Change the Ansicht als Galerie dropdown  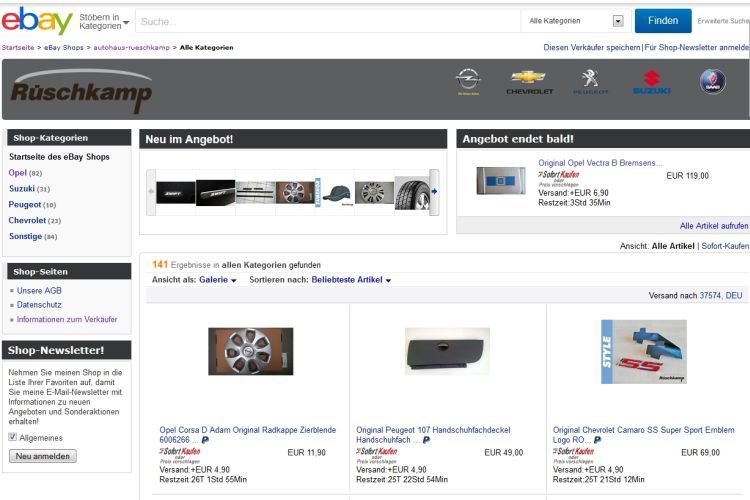(x=218, y=280)
